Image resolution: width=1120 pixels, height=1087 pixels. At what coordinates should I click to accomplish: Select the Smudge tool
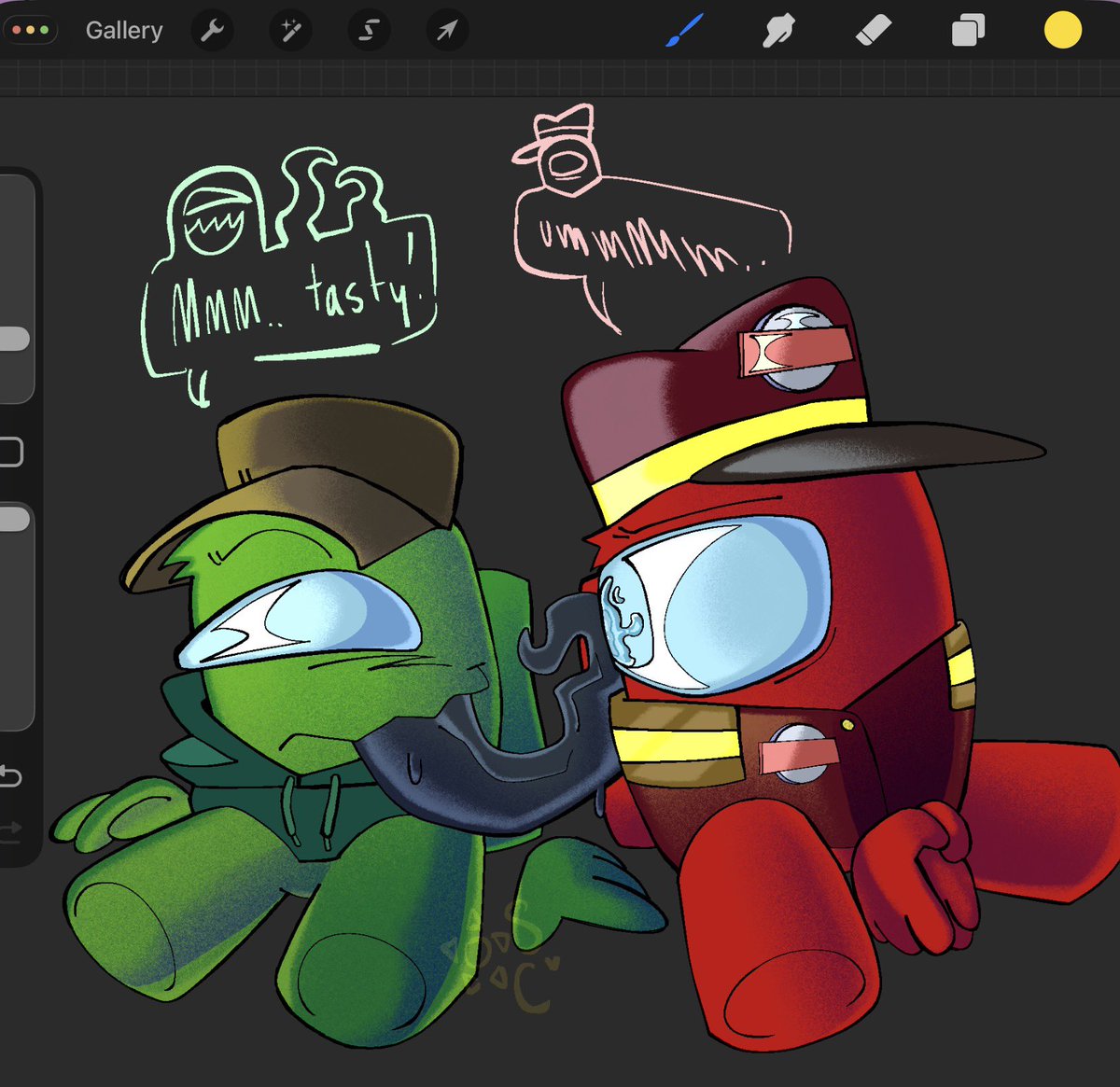tap(778, 32)
